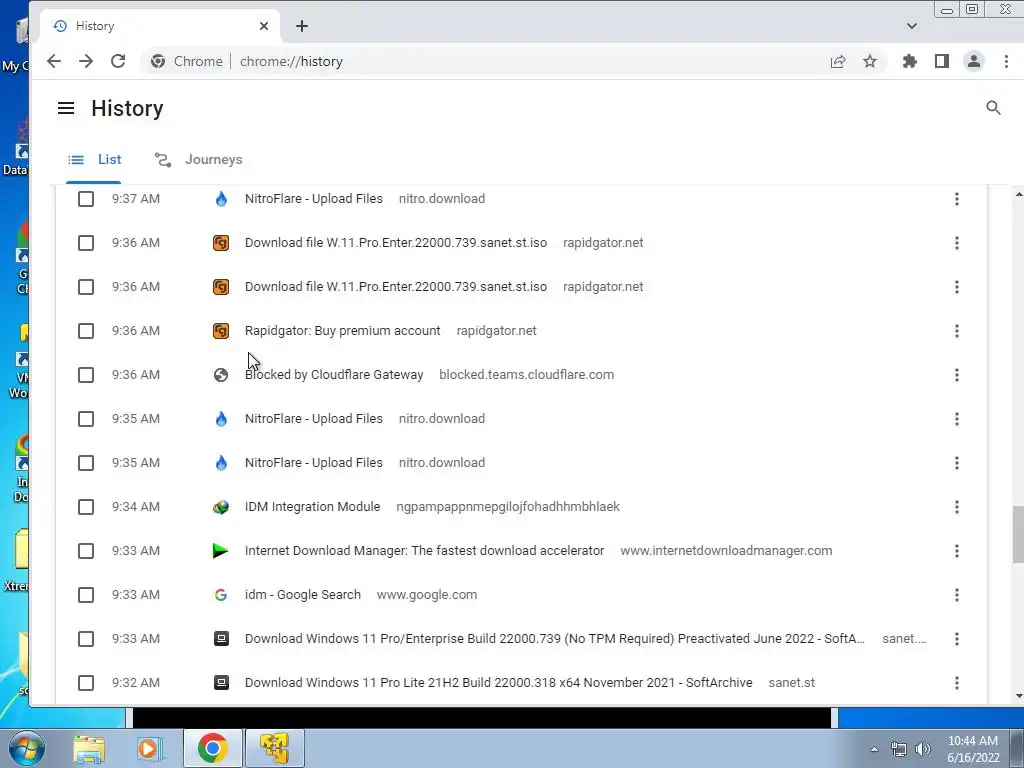The width and height of the screenshot is (1024, 768).
Task: Click the globe favicon for Cloudflare Gateway
Action: pos(221,375)
